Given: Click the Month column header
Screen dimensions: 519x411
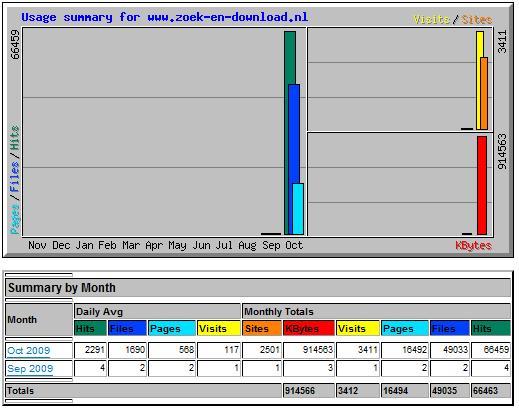Looking at the screenshot, I should pyautogui.click(x=39, y=319).
